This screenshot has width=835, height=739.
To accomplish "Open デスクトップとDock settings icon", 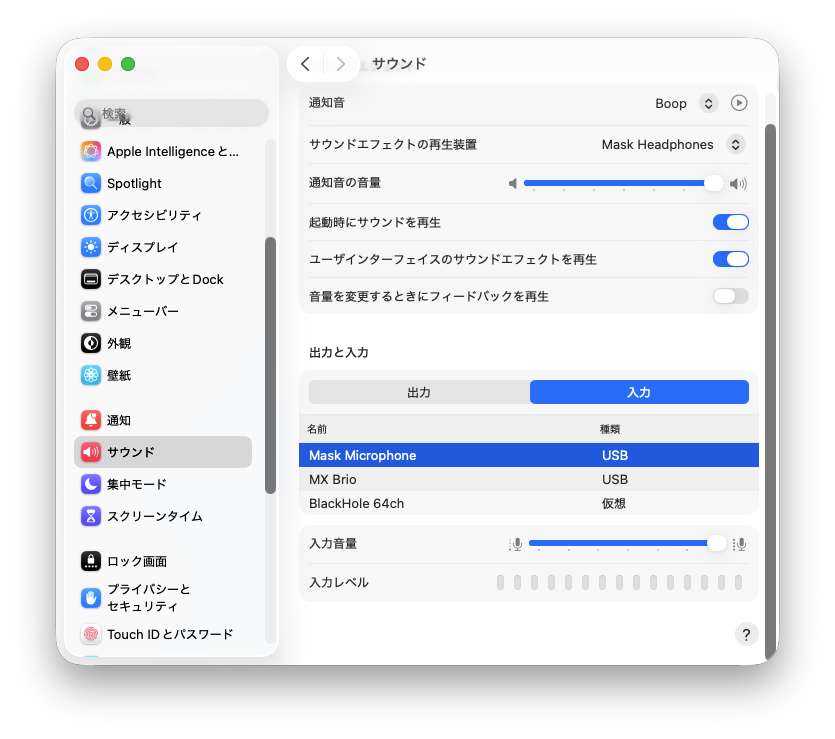I will click(x=91, y=279).
